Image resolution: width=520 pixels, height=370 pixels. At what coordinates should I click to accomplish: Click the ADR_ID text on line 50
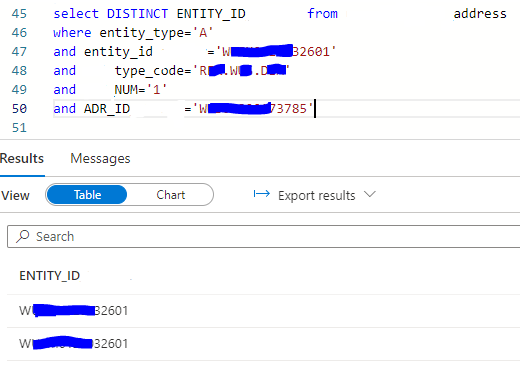tap(107, 109)
